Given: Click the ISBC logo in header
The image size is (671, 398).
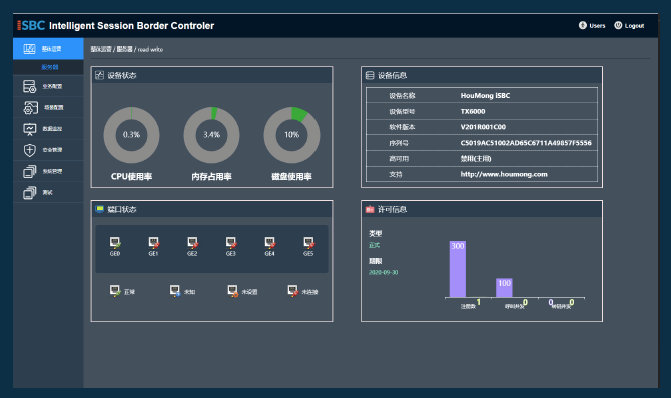Looking at the screenshot, I should [31, 26].
